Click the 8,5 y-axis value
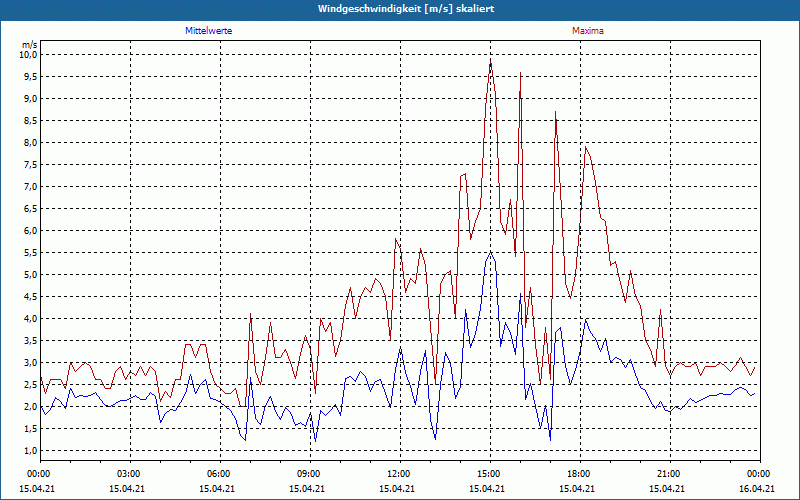Screen dimensions: 800x500 point(31,120)
